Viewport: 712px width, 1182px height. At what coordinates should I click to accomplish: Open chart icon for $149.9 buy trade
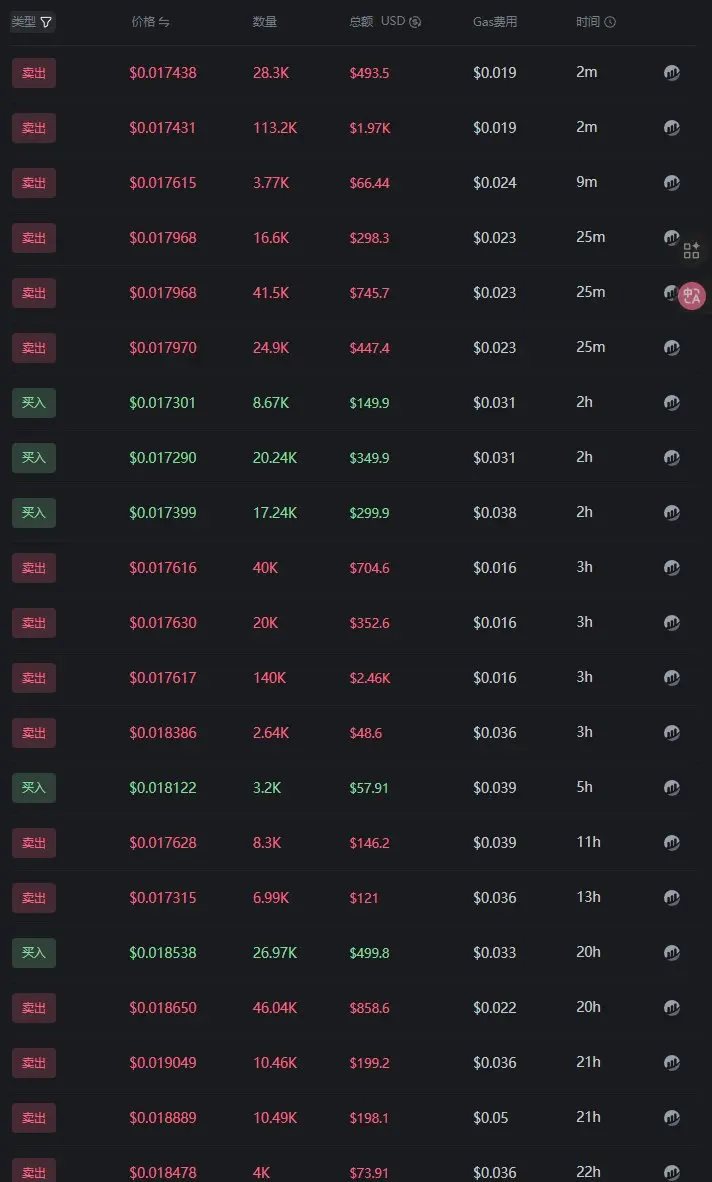[x=672, y=403]
